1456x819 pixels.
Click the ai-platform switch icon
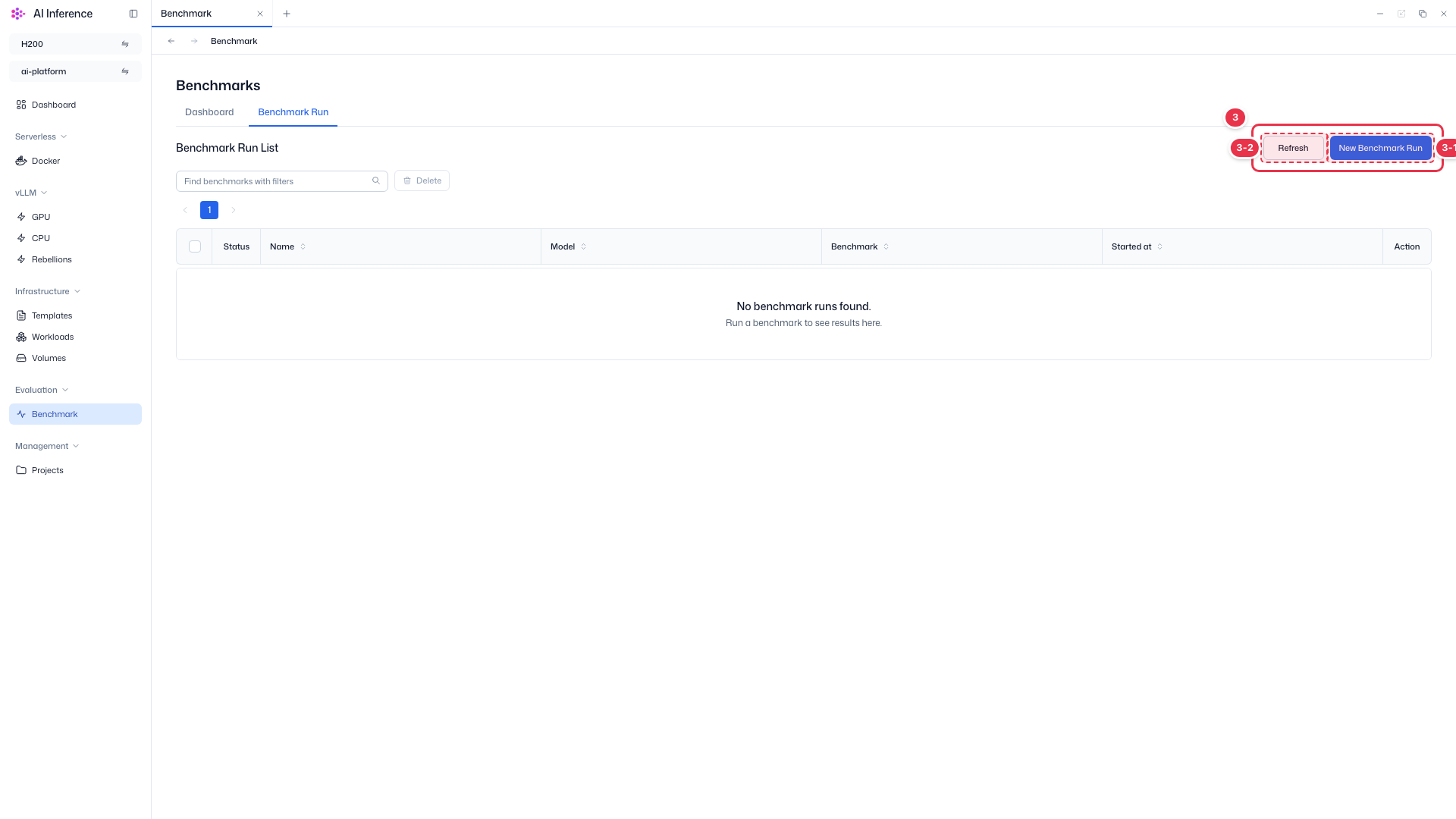pyautogui.click(x=125, y=71)
